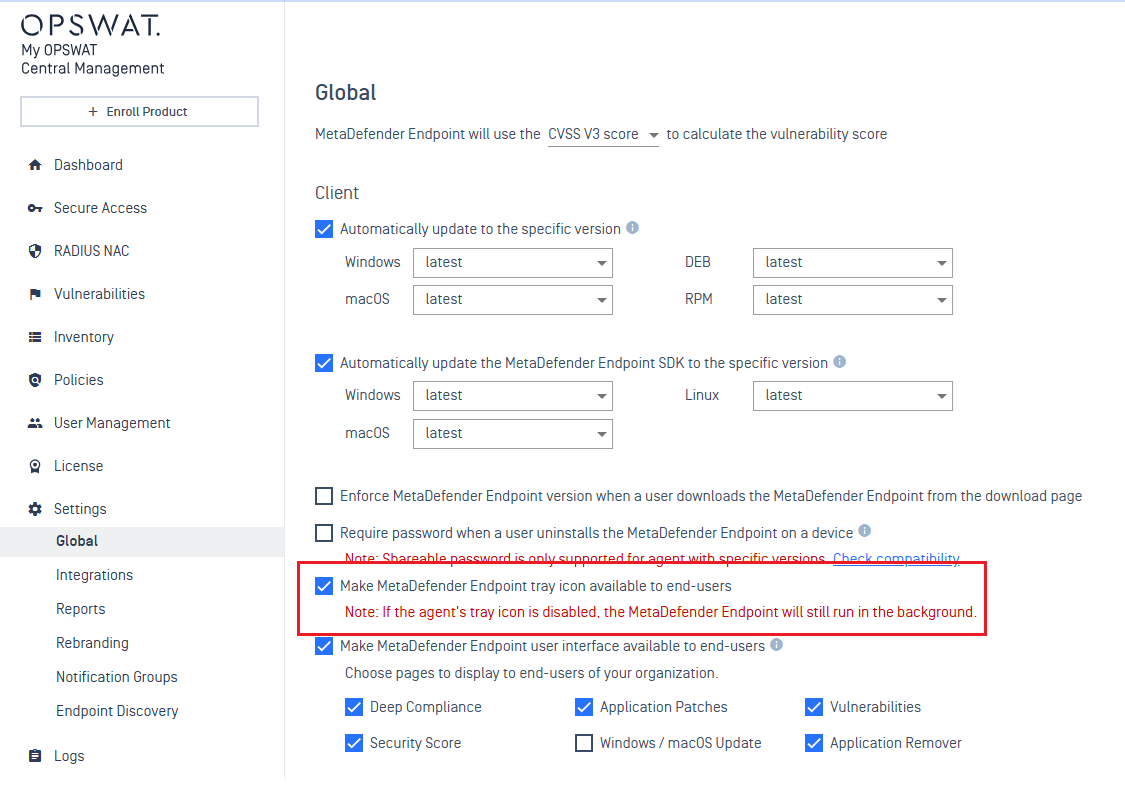This screenshot has width=1125, height=786.
Task: Open SDK macOS version dropdown
Action: (x=513, y=434)
